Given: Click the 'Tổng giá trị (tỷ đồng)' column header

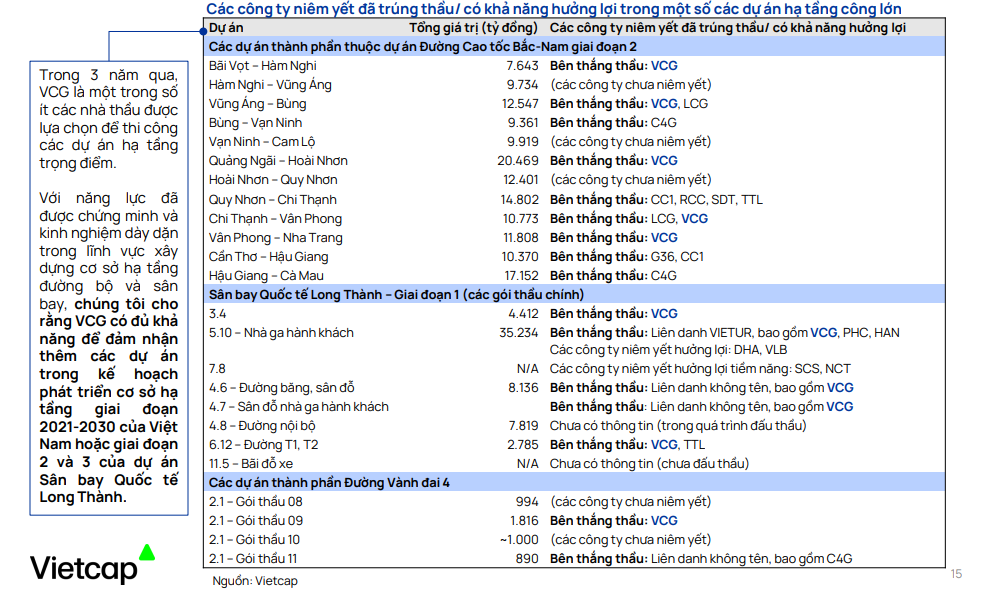Looking at the screenshot, I should point(473,28).
